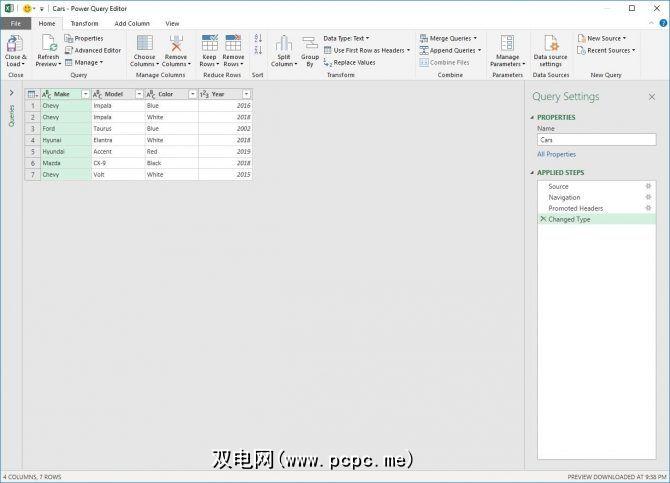Click the gear icon beside Source step
This screenshot has height=483, width=670.
(648, 186)
